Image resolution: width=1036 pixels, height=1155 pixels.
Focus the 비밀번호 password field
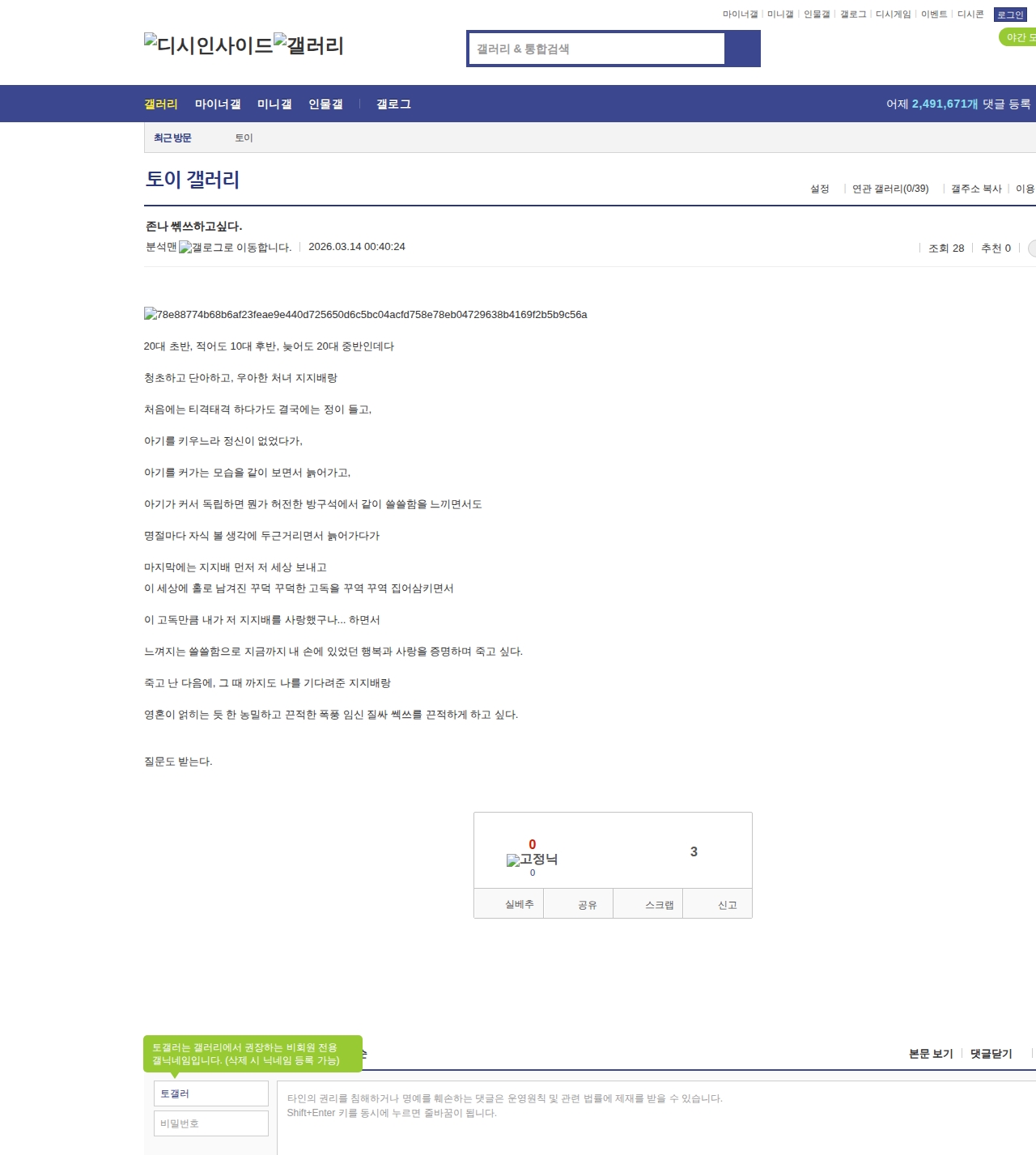(x=211, y=1123)
